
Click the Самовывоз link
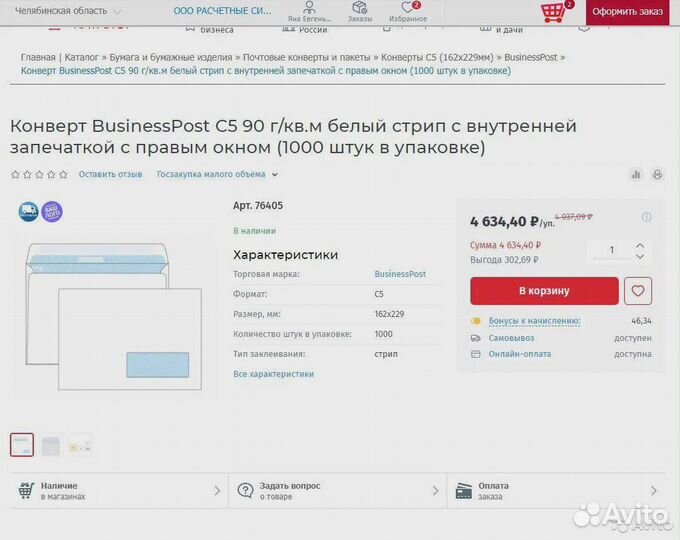511,338
